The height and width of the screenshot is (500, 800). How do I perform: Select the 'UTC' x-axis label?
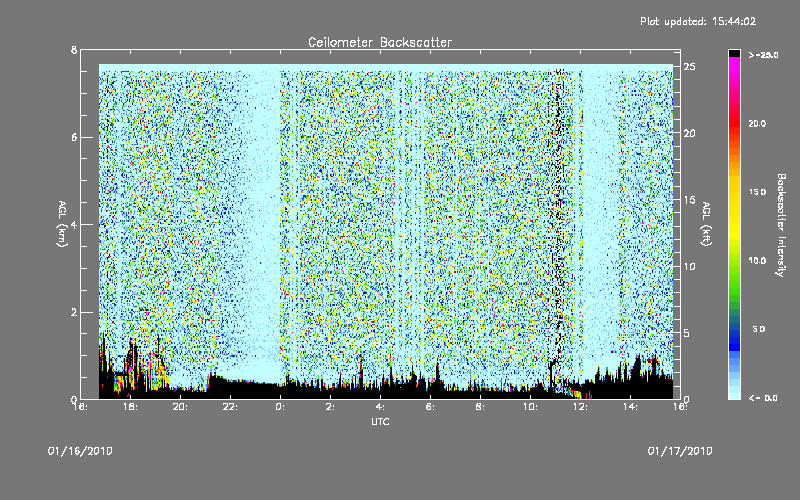tap(380, 421)
